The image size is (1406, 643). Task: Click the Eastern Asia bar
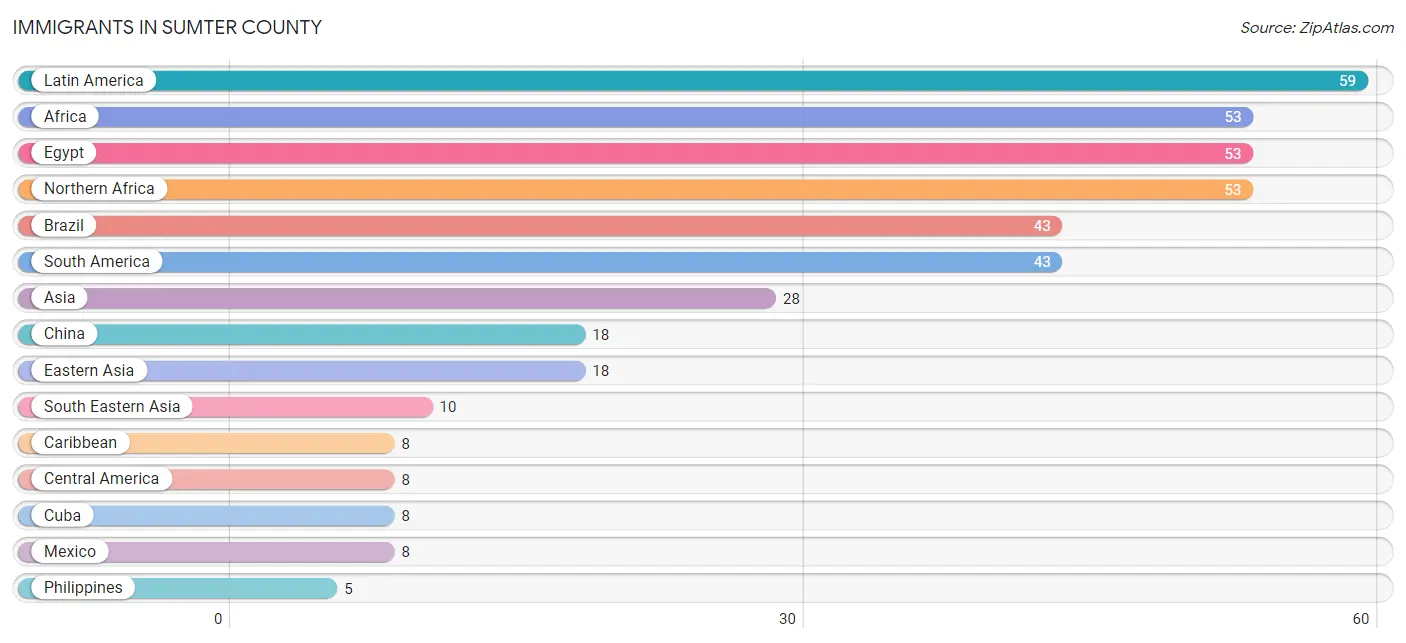(x=301, y=371)
